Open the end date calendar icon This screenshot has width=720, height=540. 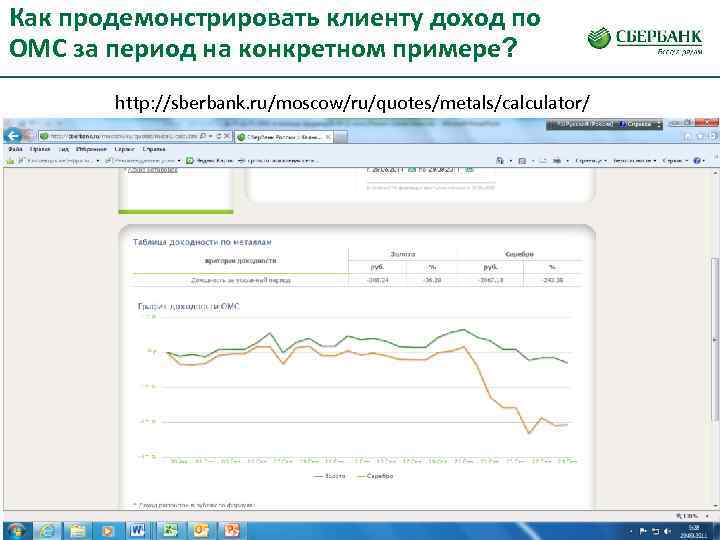(x=469, y=170)
